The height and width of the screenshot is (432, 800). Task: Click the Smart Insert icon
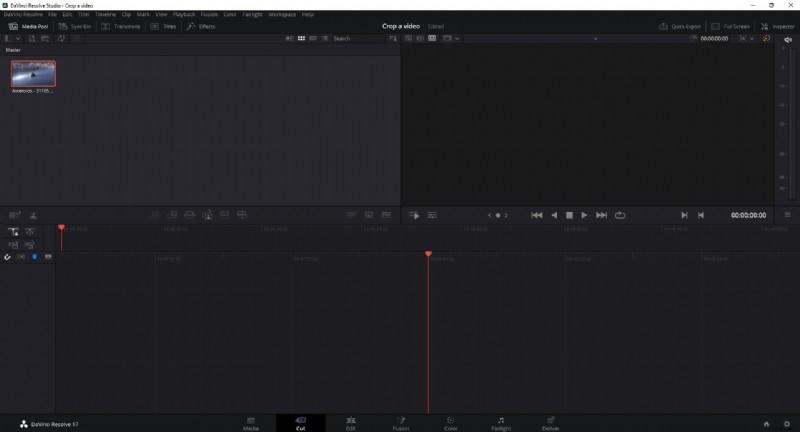pyautogui.click(x=156, y=215)
